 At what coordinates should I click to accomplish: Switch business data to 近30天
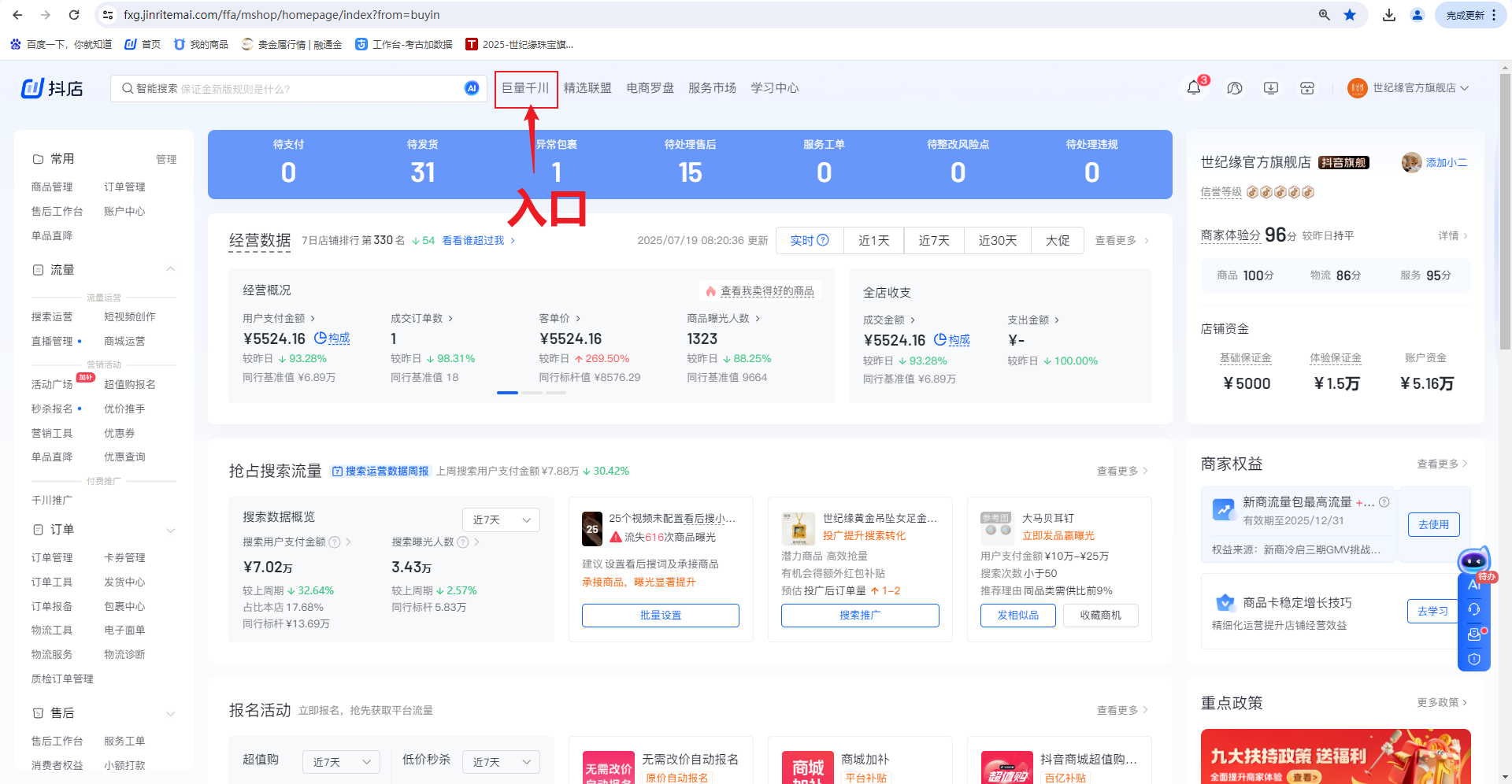(x=998, y=240)
